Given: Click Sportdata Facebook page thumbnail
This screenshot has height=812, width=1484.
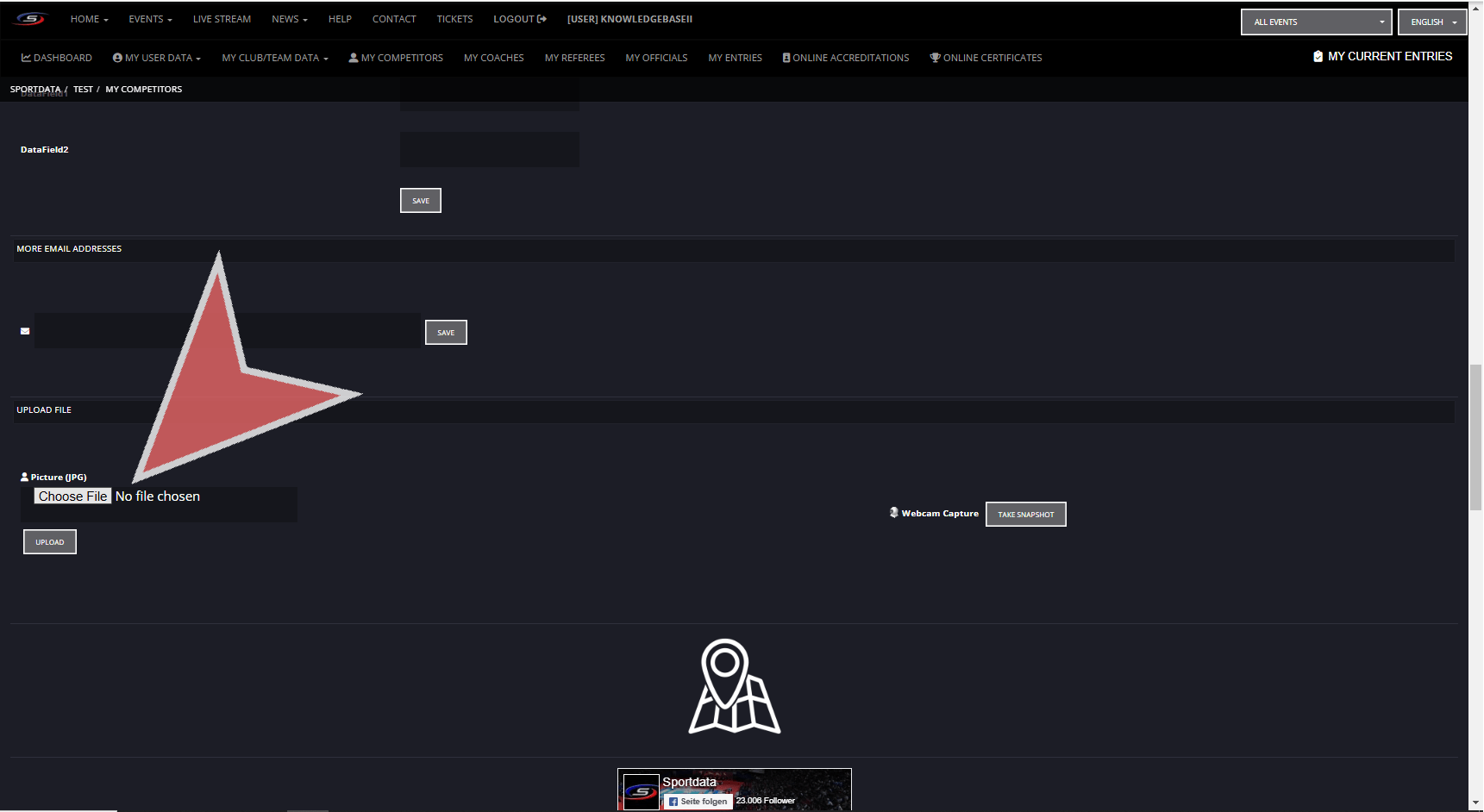Looking at the screenshot, I should pos(642,791).
